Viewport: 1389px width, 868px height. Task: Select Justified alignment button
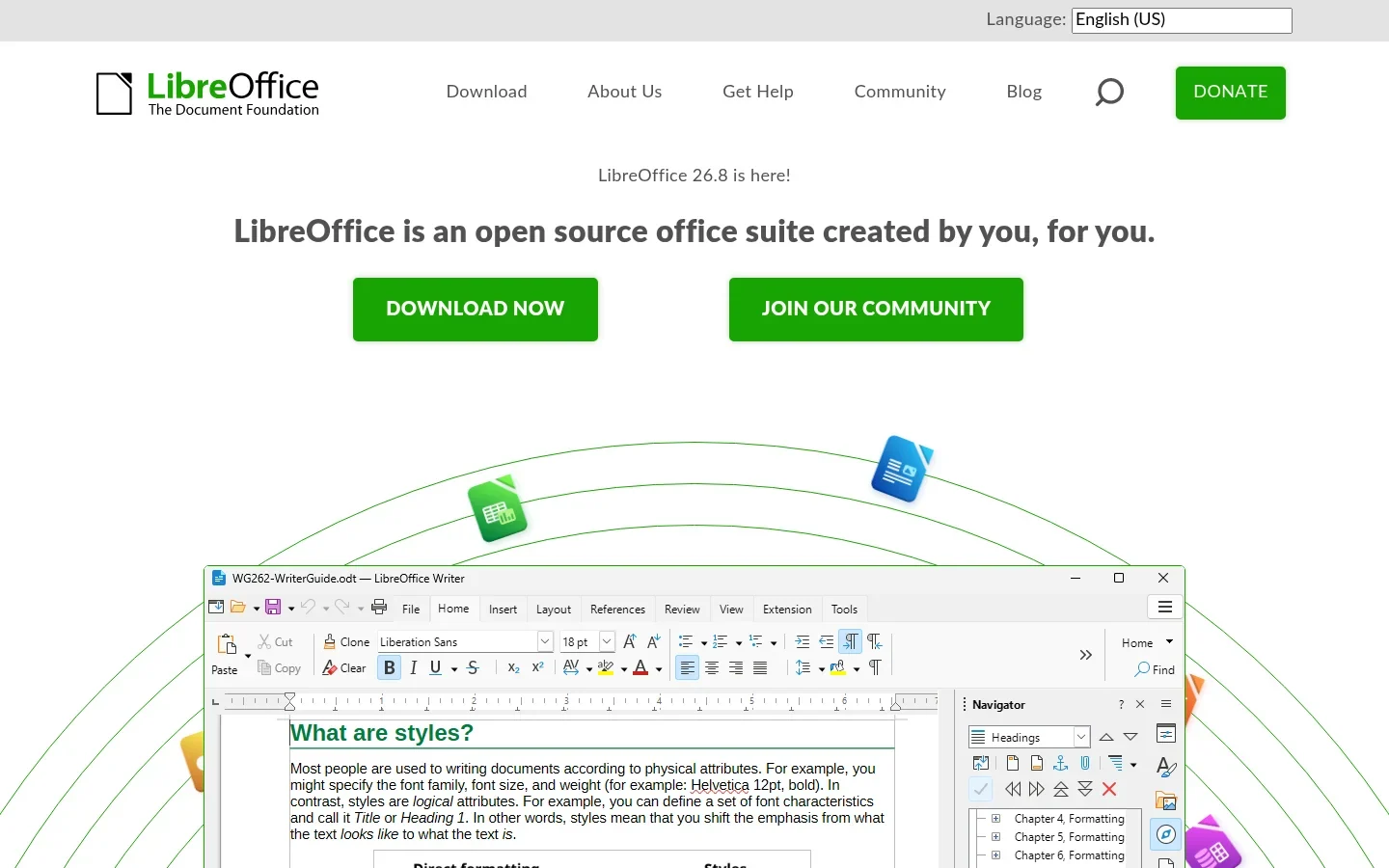pyautogui.click(x=760, y=667)
